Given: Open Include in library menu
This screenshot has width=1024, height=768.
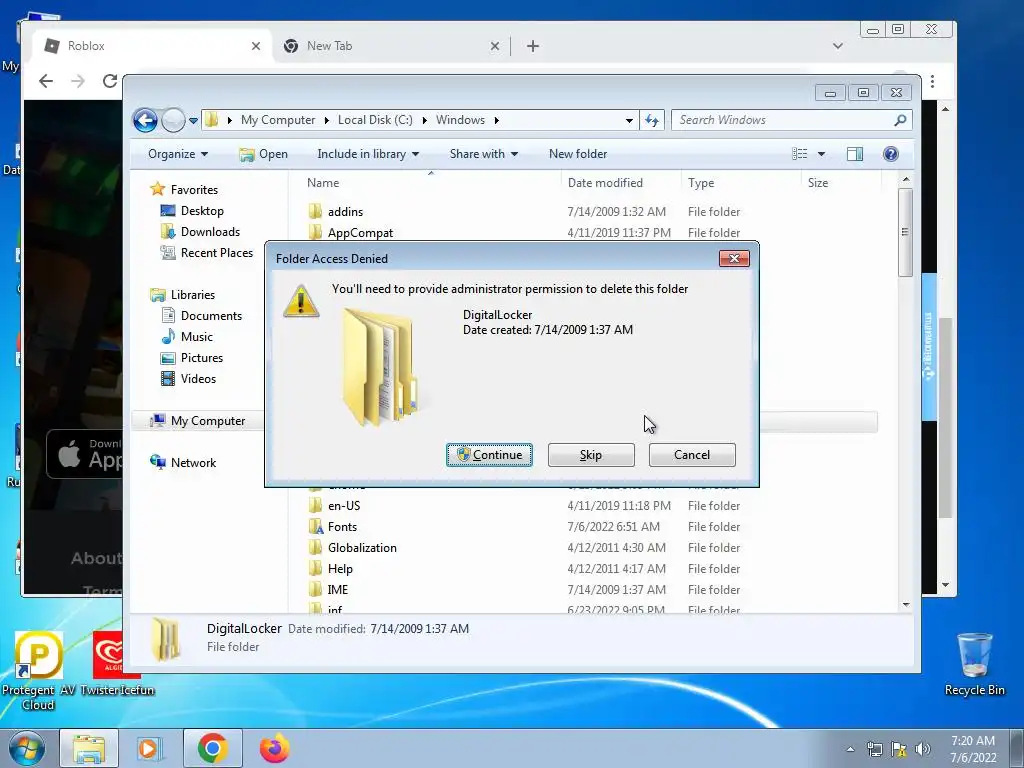Looking at the screenshot, I should point(368,154).
